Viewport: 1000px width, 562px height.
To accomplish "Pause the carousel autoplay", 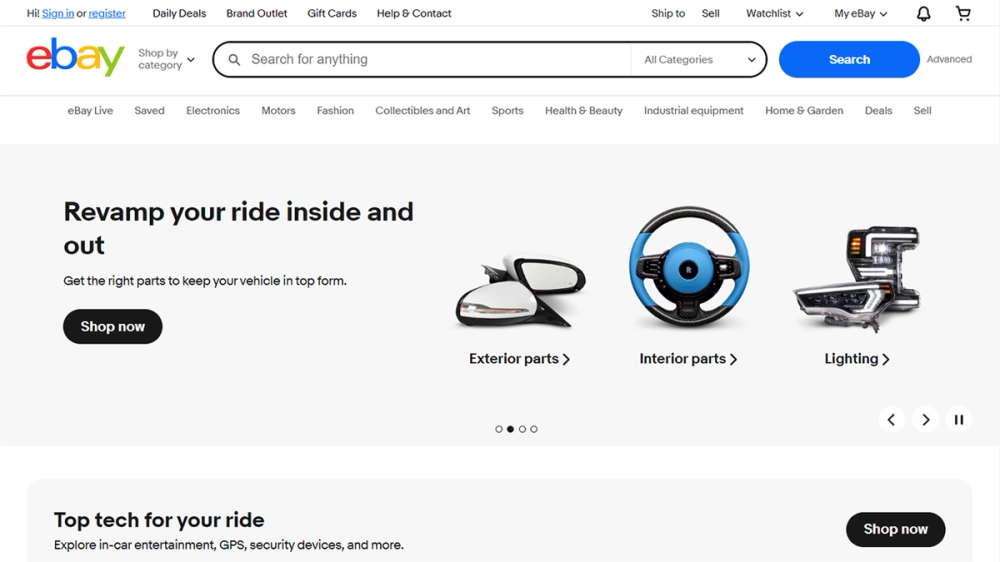I will click(x=959, y=419).
